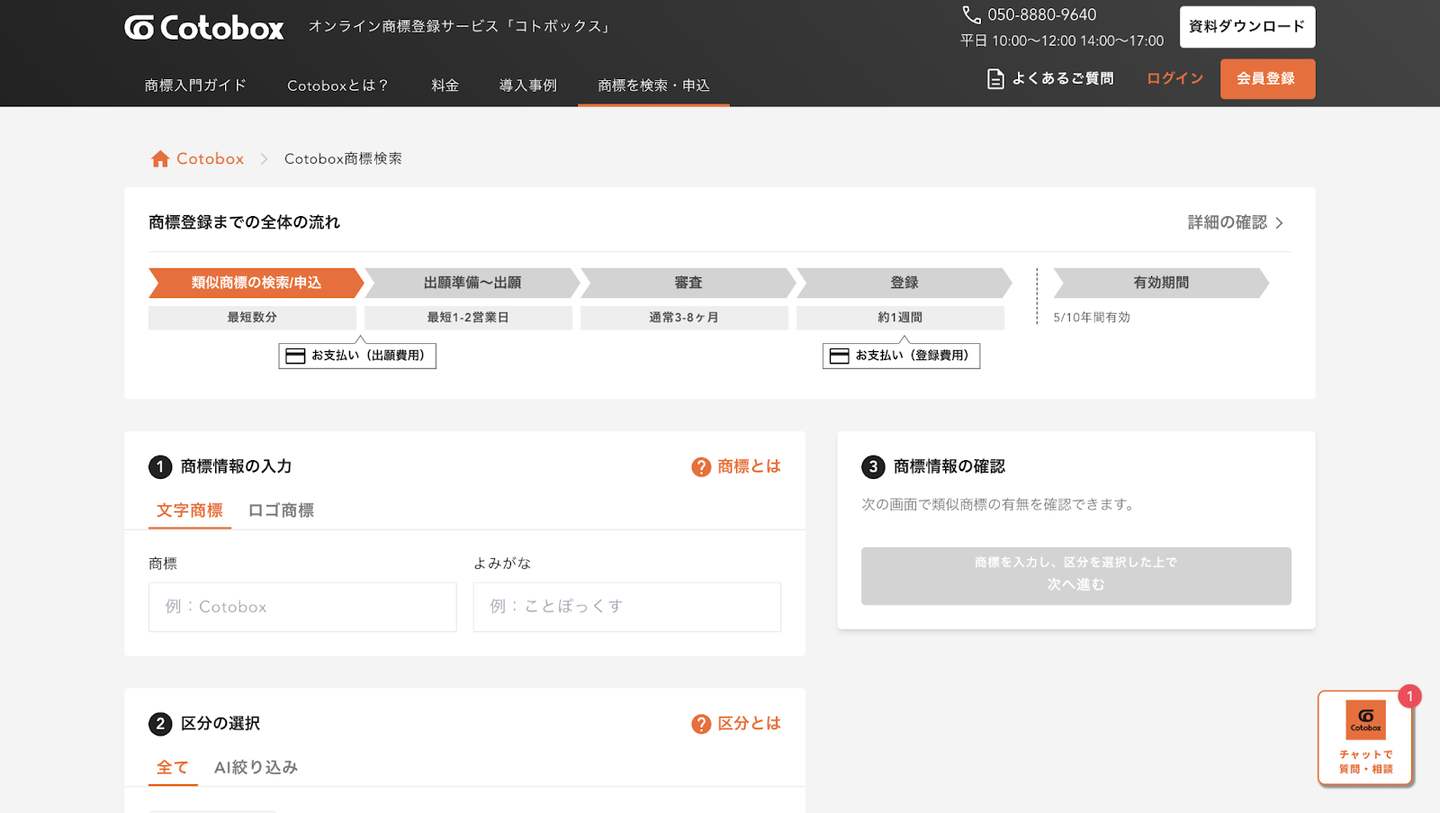Select the AI絞り込み tab
The width and height of the screenshot is (1440, 813).
click(x=256, y=768)
